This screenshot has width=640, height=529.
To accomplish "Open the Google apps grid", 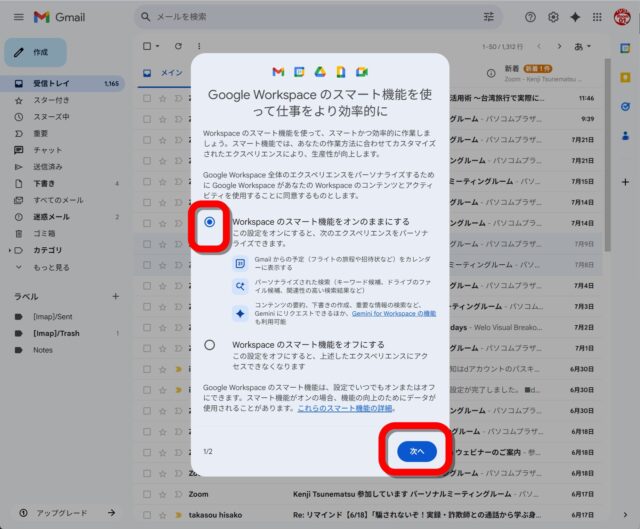I will click(597, 17).
